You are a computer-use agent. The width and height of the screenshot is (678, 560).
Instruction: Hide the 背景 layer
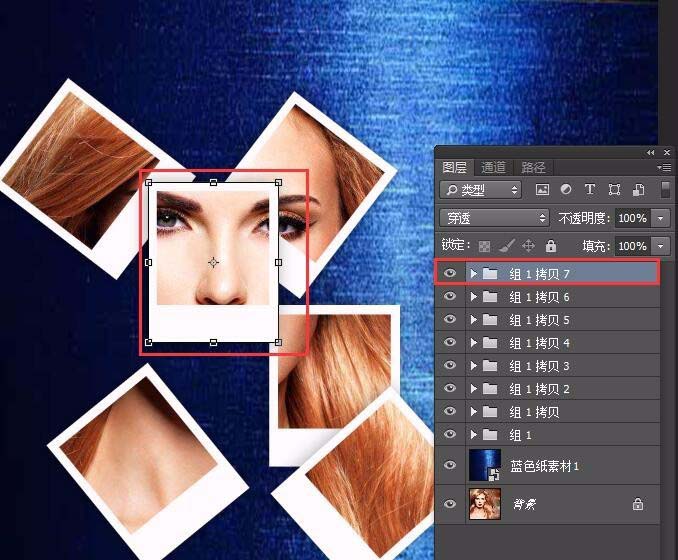point(450,504)
